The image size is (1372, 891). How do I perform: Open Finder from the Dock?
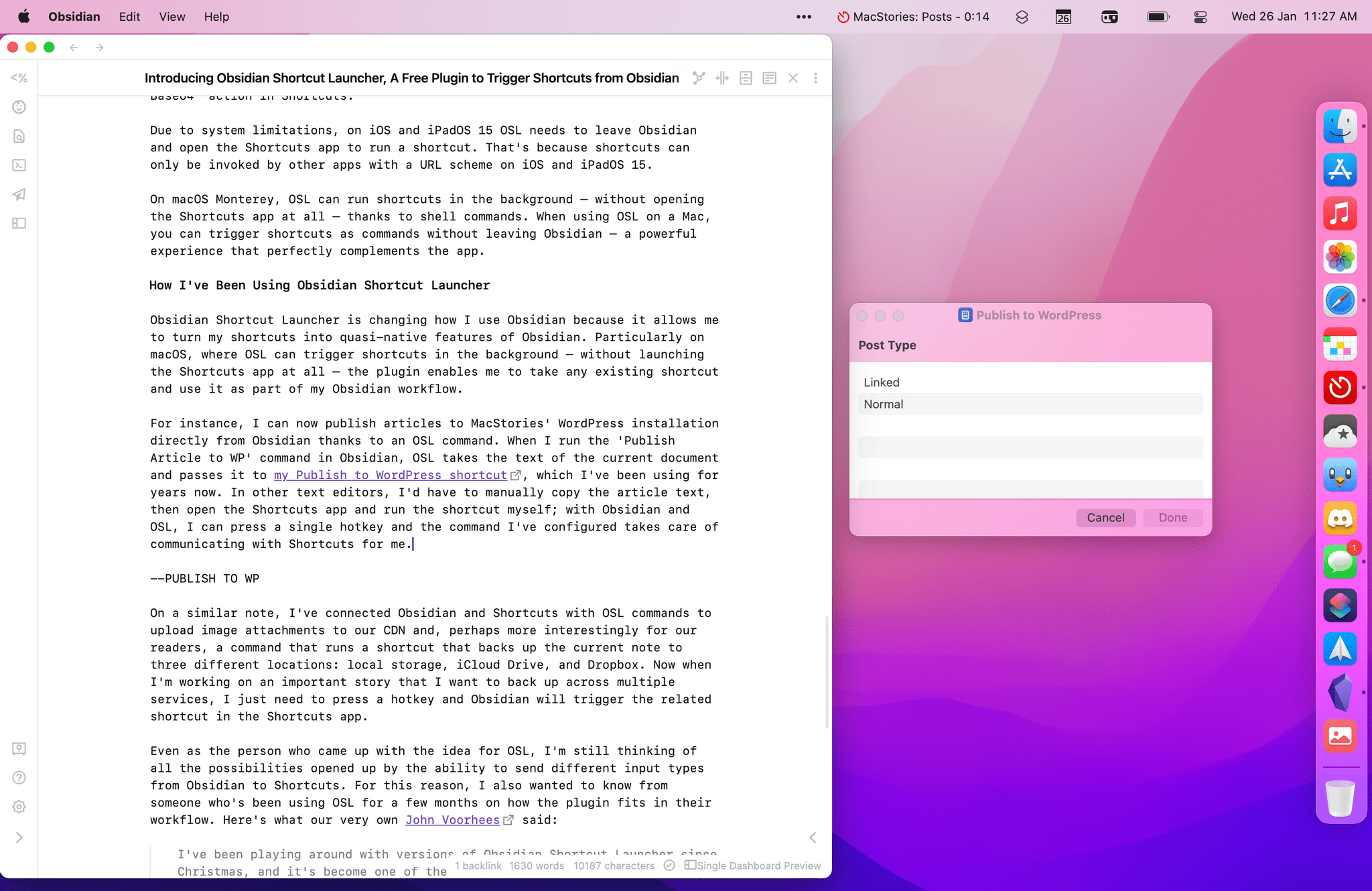pyautogui.click(x=1340, y=127)
